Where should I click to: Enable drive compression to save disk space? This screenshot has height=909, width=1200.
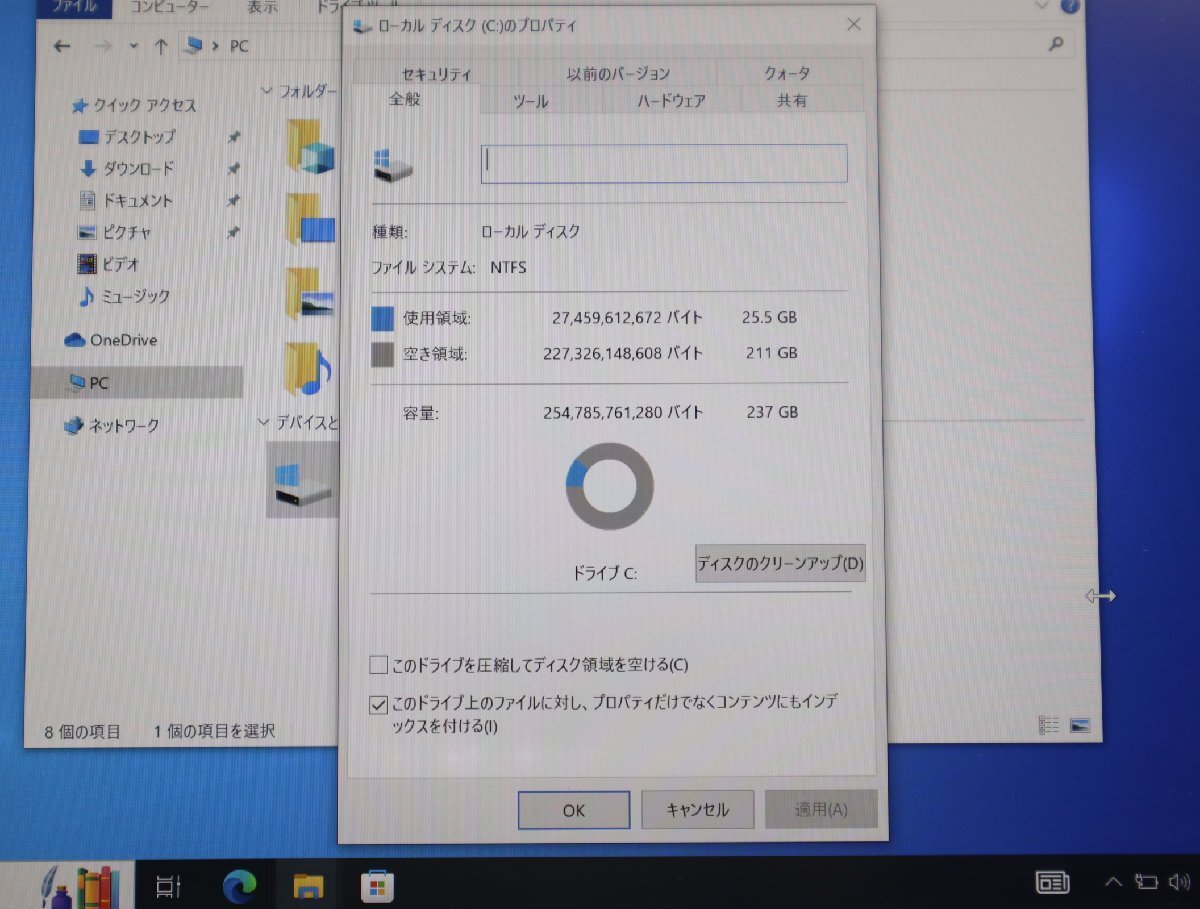click(379, 664)
